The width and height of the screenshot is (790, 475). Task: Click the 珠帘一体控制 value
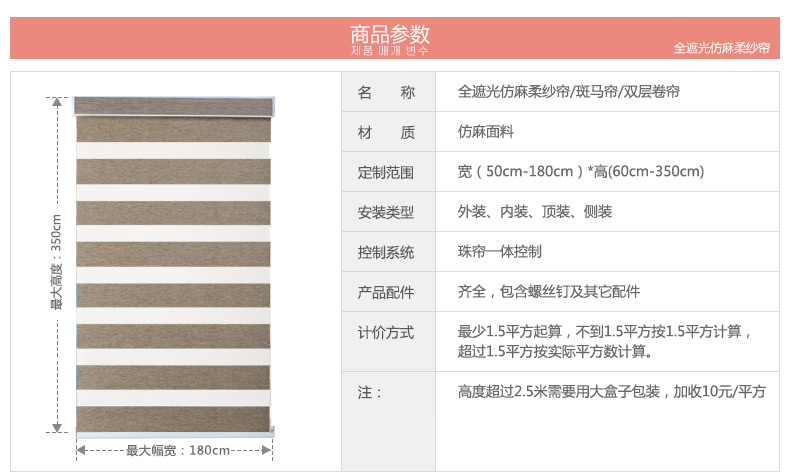pos(499,251)
